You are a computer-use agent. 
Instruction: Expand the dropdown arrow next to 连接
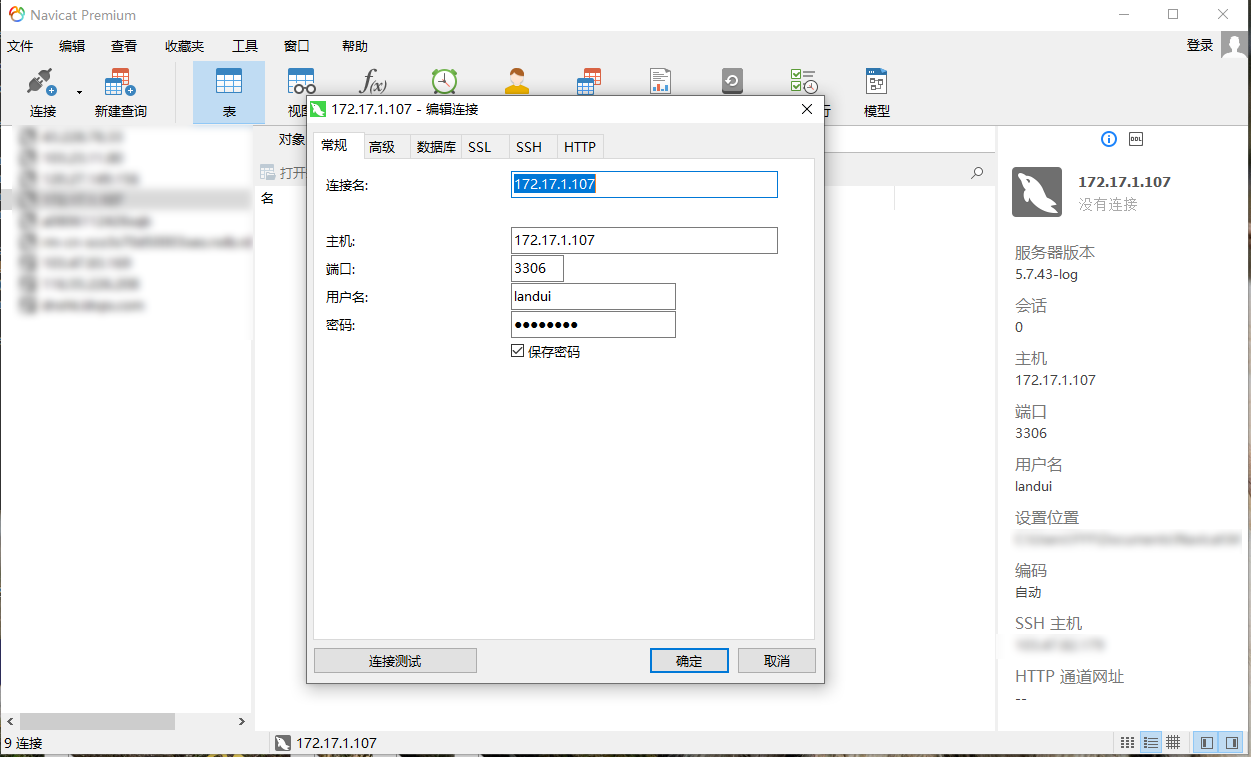click(x=79, y=92)
